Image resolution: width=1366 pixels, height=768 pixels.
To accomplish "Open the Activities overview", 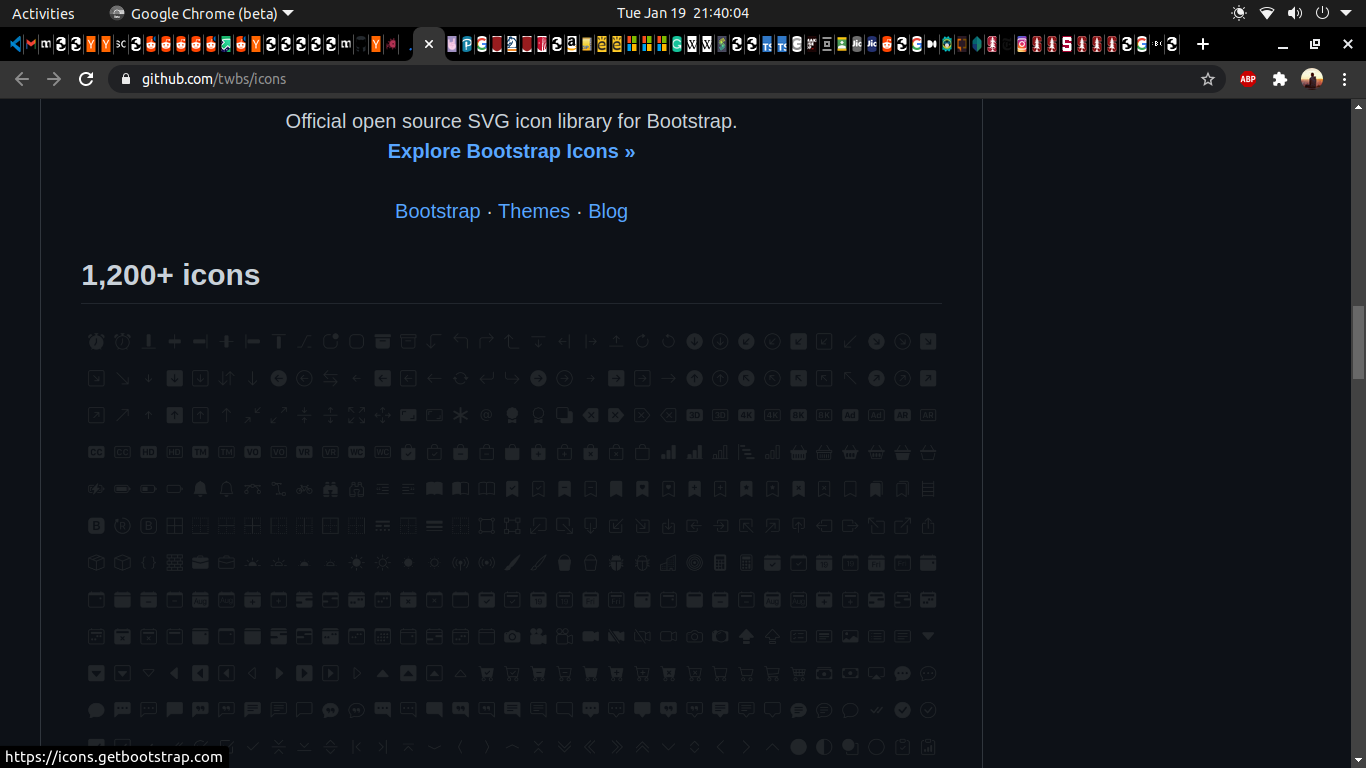I will tap(43, 13).
